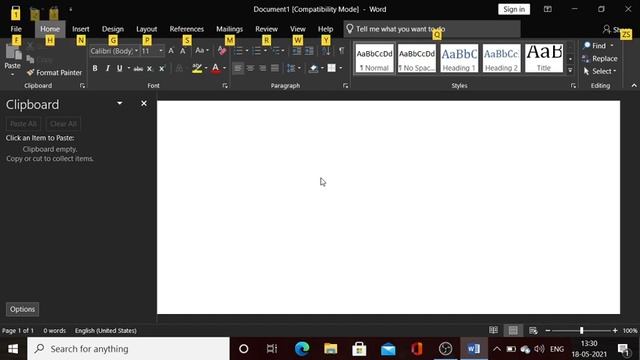Click the Shading paint bucket icon
The height and width of the screenshot is (360, 640).
[313, 68]
